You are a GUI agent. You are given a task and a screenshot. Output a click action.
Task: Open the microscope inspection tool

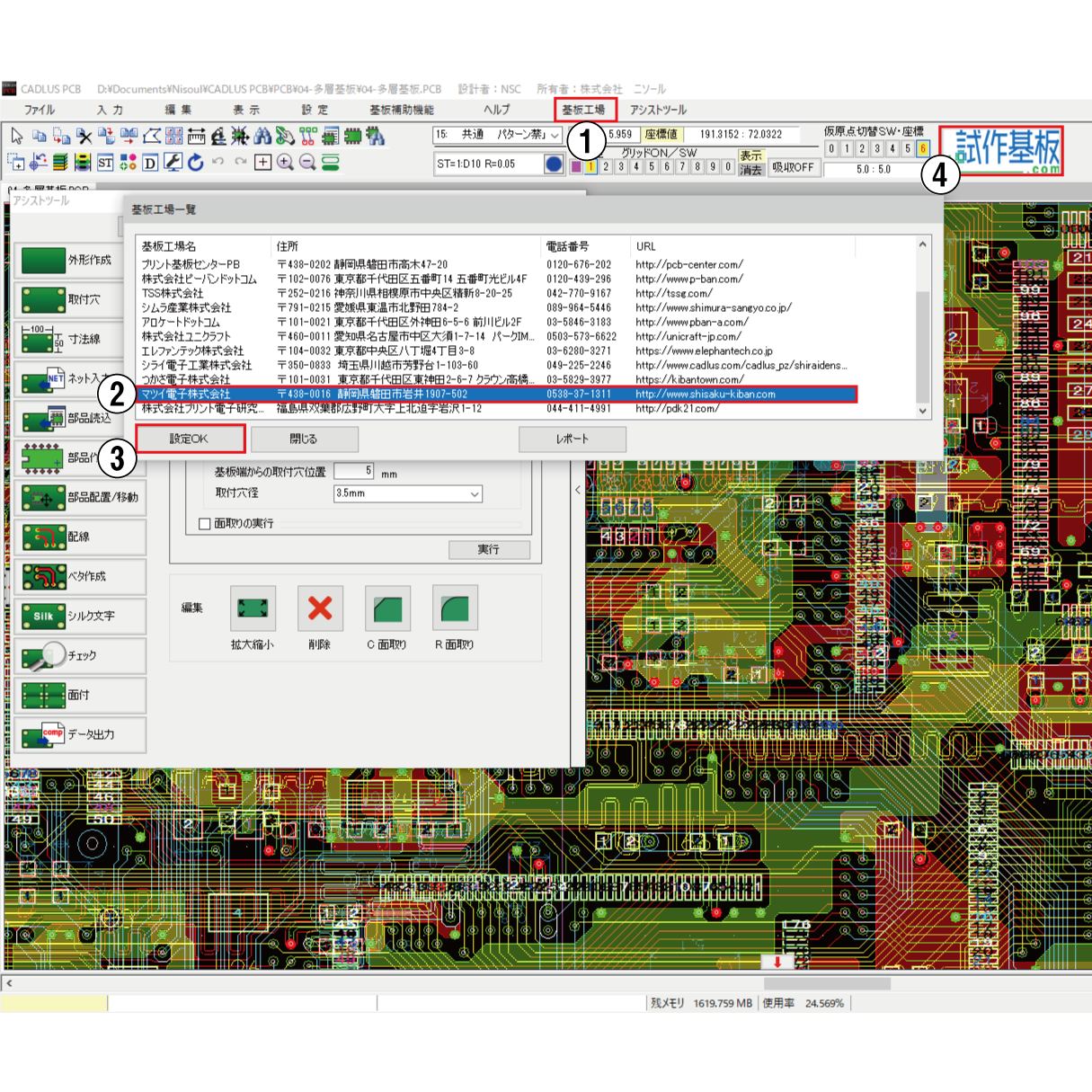pyautogui.click(x=218, y=136)
